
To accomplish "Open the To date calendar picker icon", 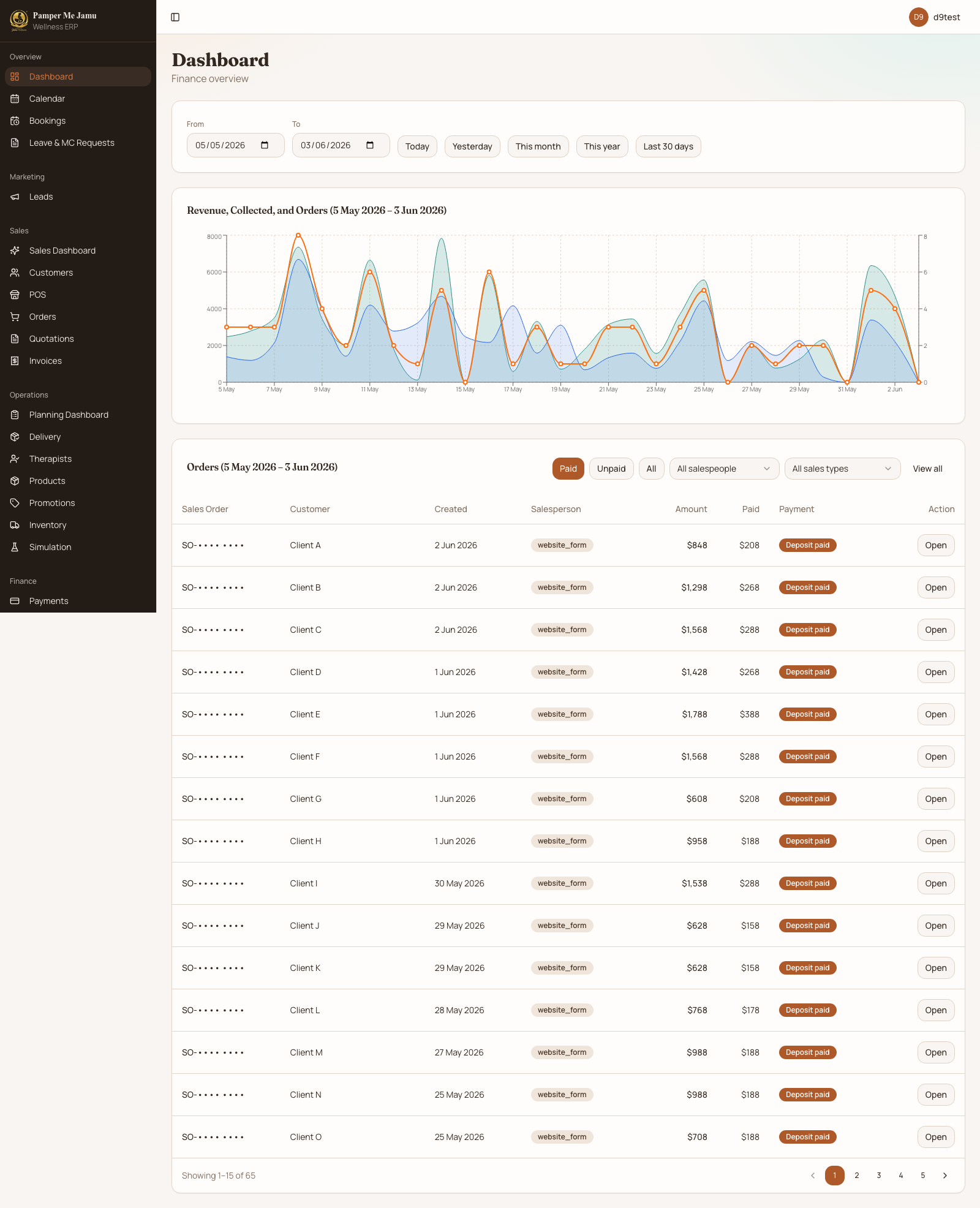I will [370, 145].
